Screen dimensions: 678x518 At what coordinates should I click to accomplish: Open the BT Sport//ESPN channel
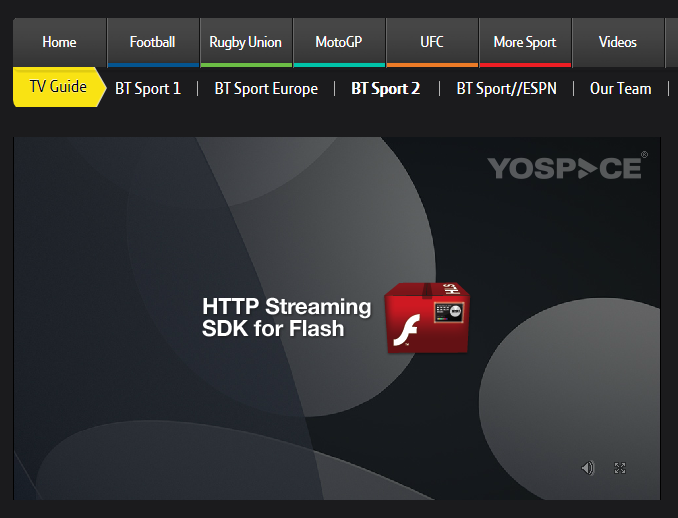507,89
